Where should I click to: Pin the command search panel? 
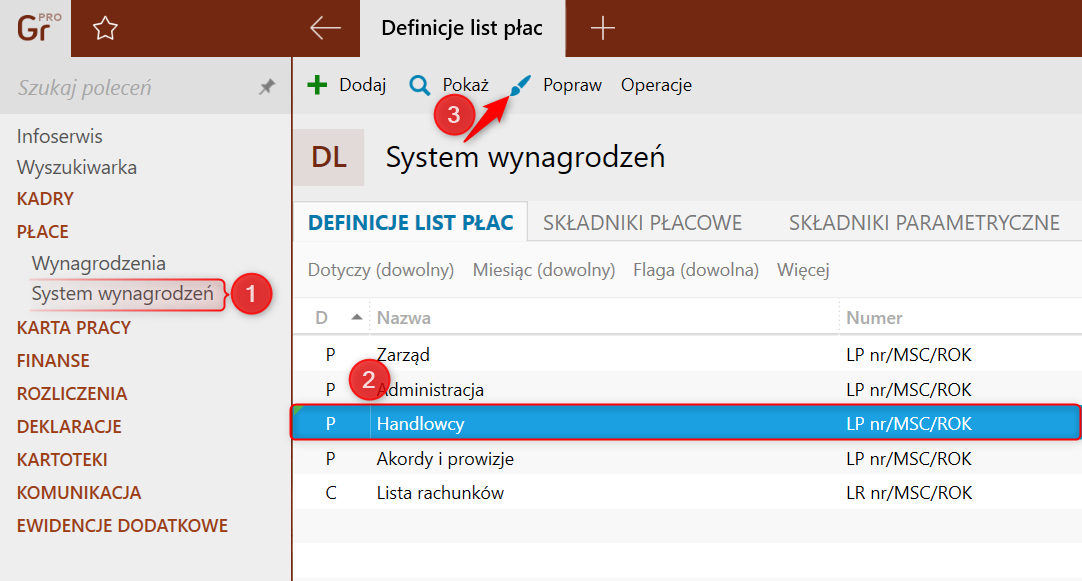pos(267,87)
